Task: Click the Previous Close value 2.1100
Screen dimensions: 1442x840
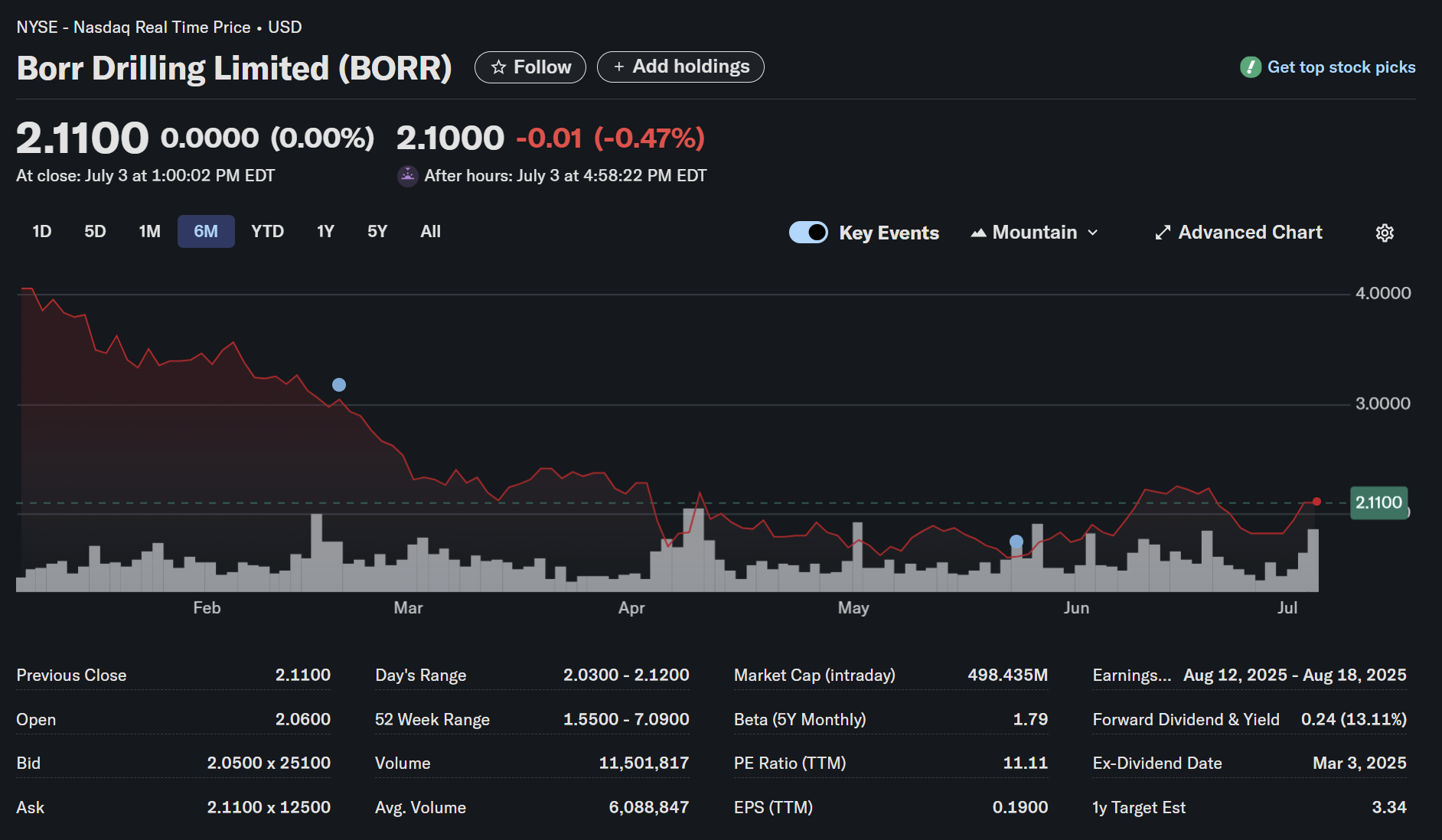Action: pyautogui.click(x=303, y=676)
